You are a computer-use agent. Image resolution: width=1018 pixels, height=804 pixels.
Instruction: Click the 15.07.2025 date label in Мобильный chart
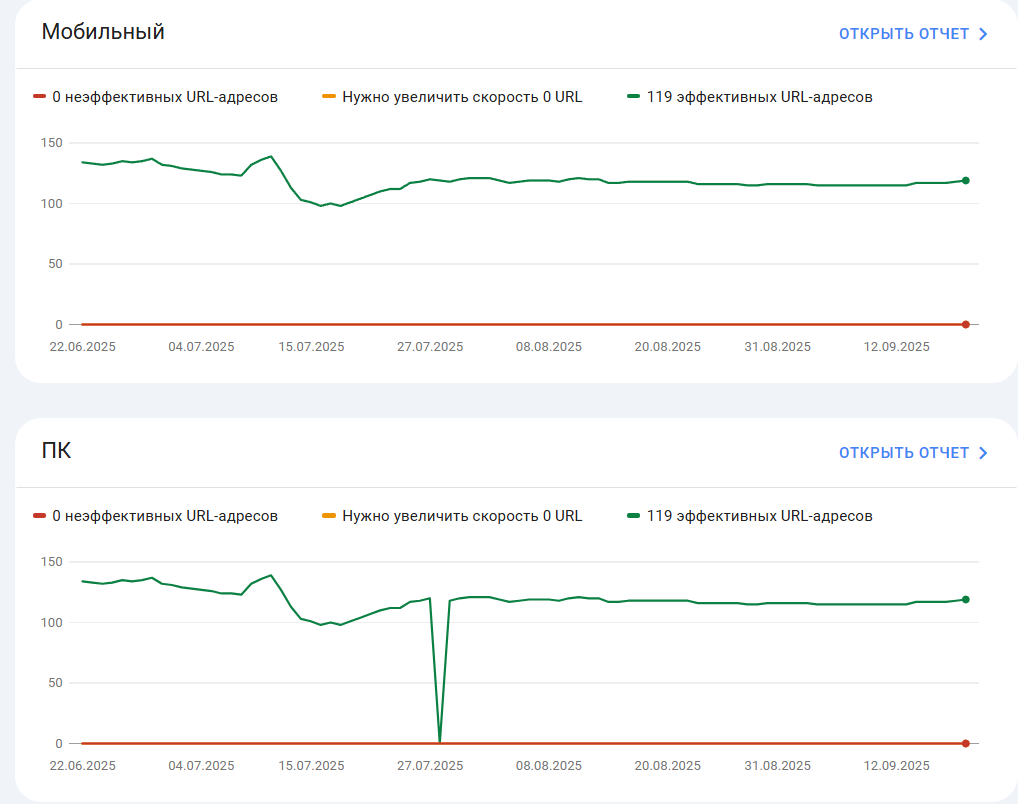[312, 347]
